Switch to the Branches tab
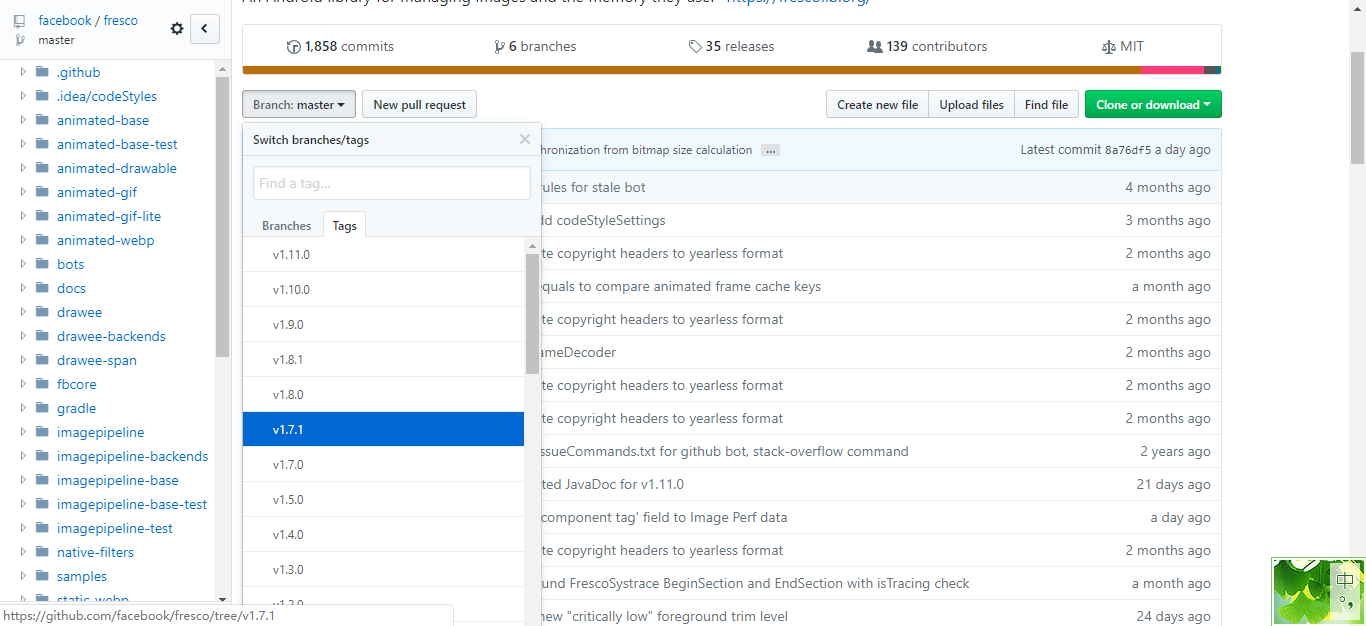Image resolution: width=1366 pixels, height=626 pixels. 286,225
